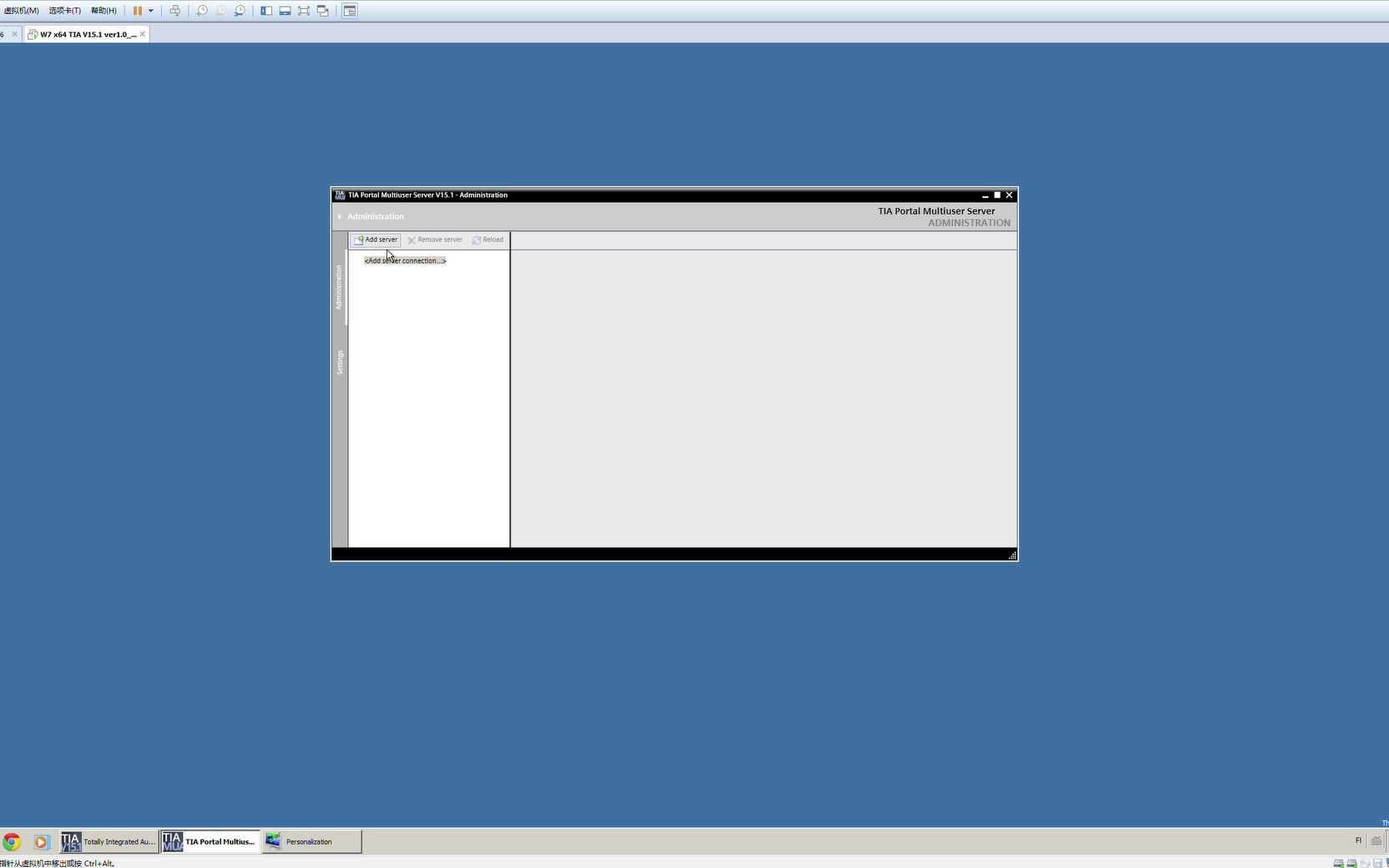Close the partially visible left VM tab

(14, 34)
